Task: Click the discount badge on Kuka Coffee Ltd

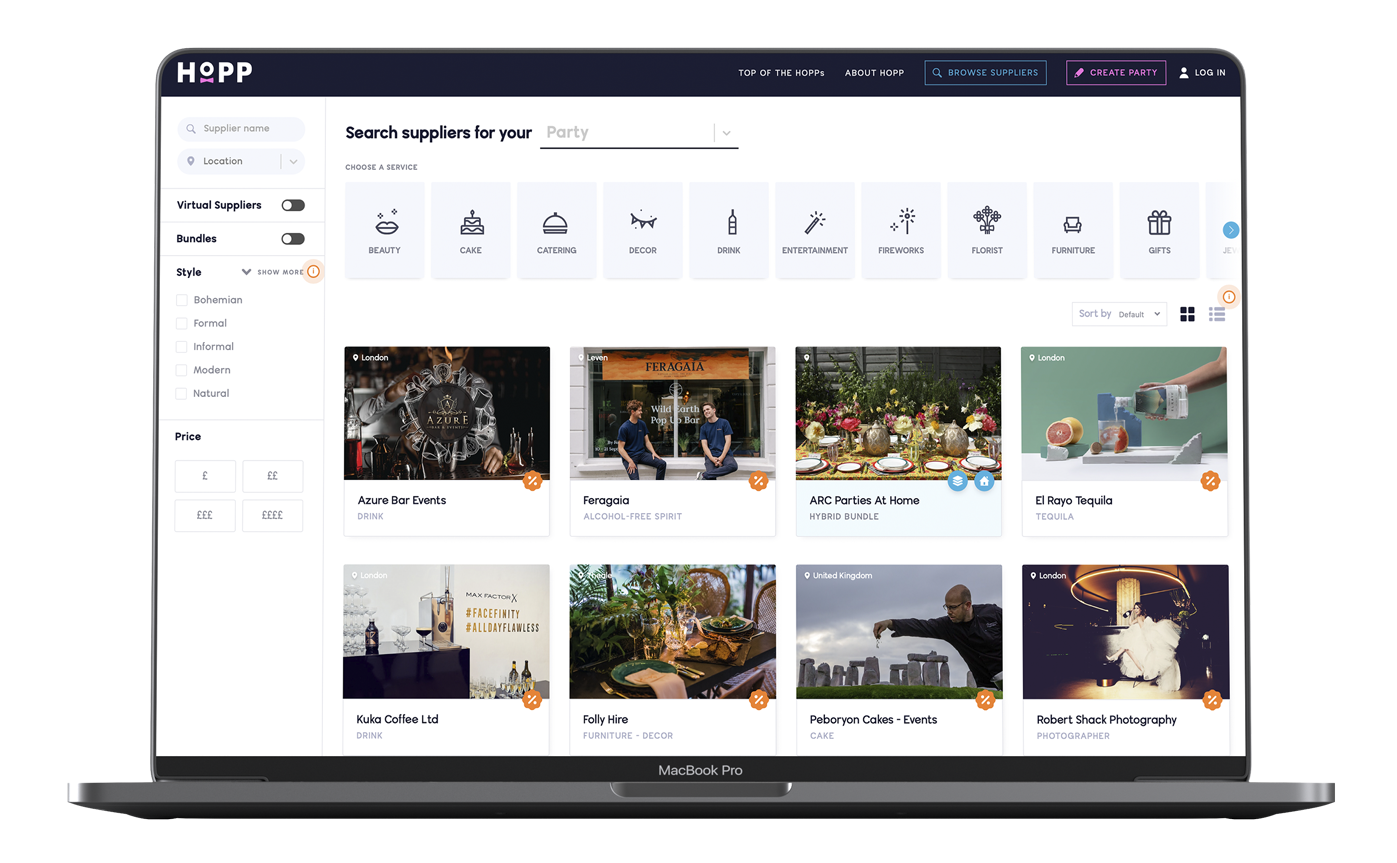Action: [532, 700]
